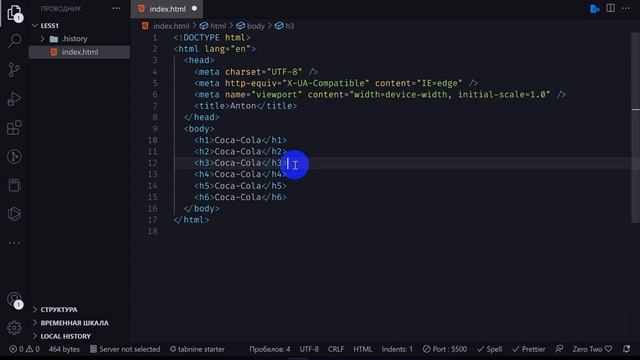640x360 pixels.
Task: Close the unsaved index.html tab dot
Action: [x=194, y=9]
